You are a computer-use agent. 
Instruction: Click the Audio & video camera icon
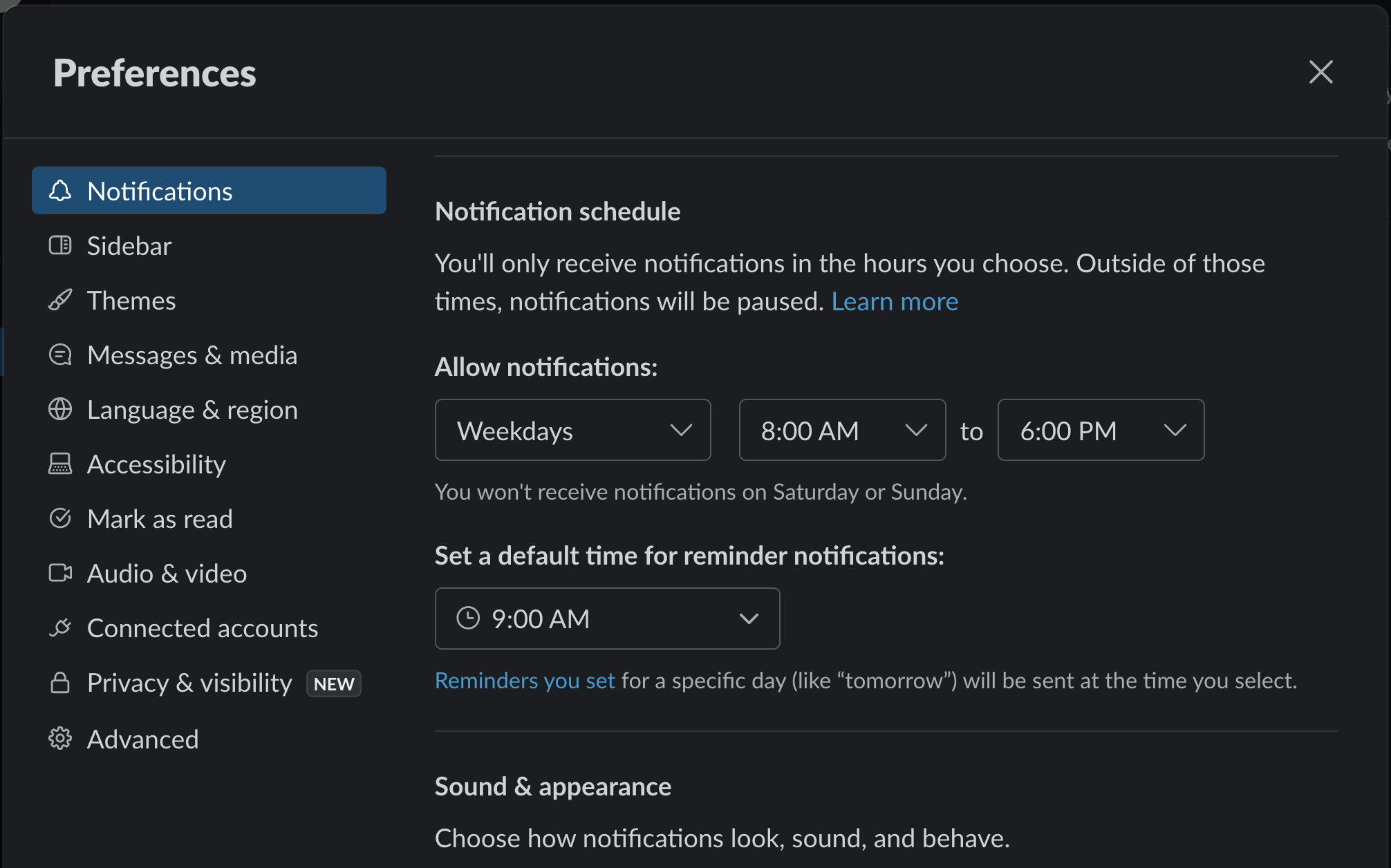click(60, 573)
